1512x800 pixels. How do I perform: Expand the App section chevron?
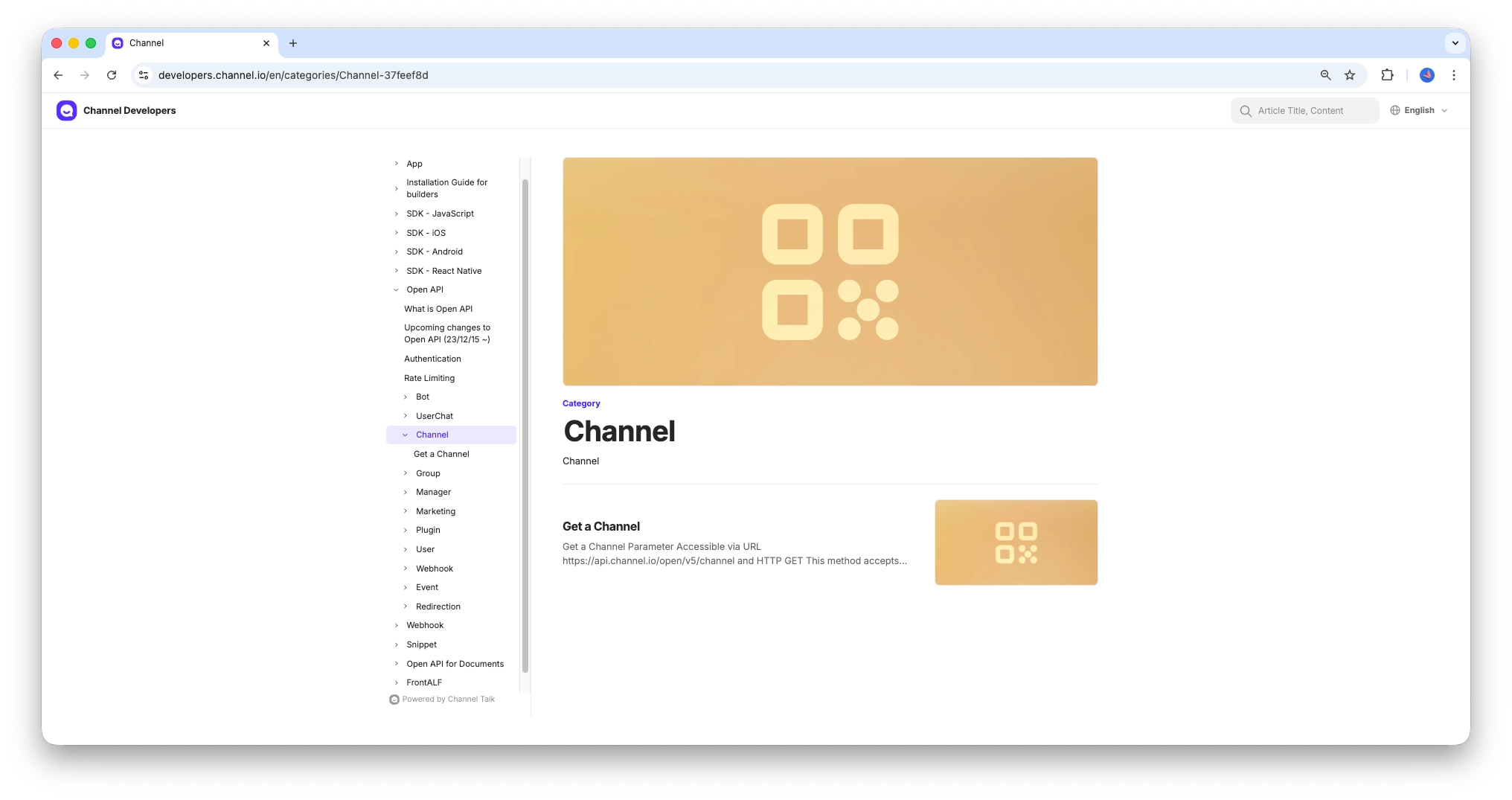(x=397, y=164)
